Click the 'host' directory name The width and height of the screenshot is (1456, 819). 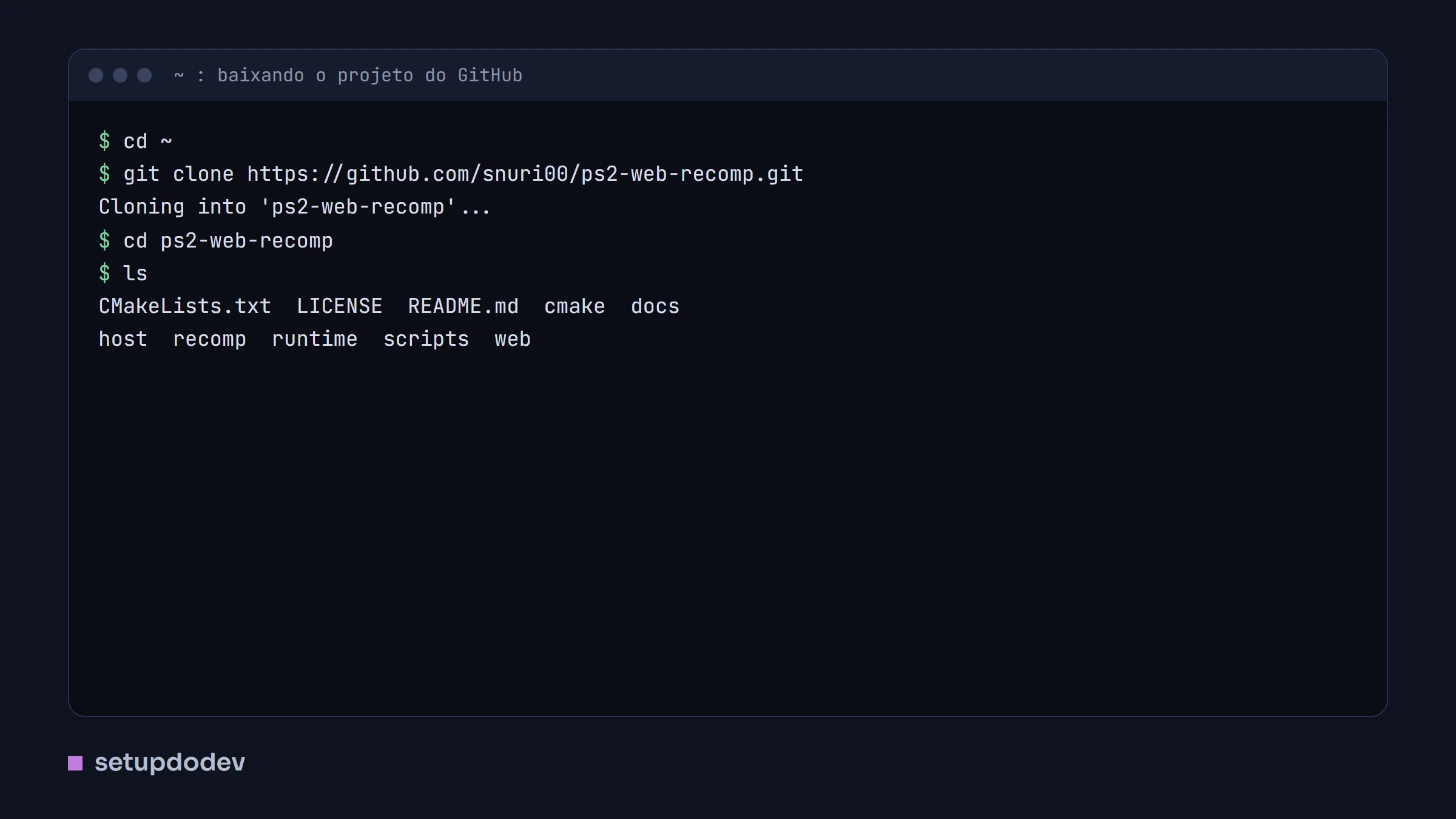(x=123, y=339)
